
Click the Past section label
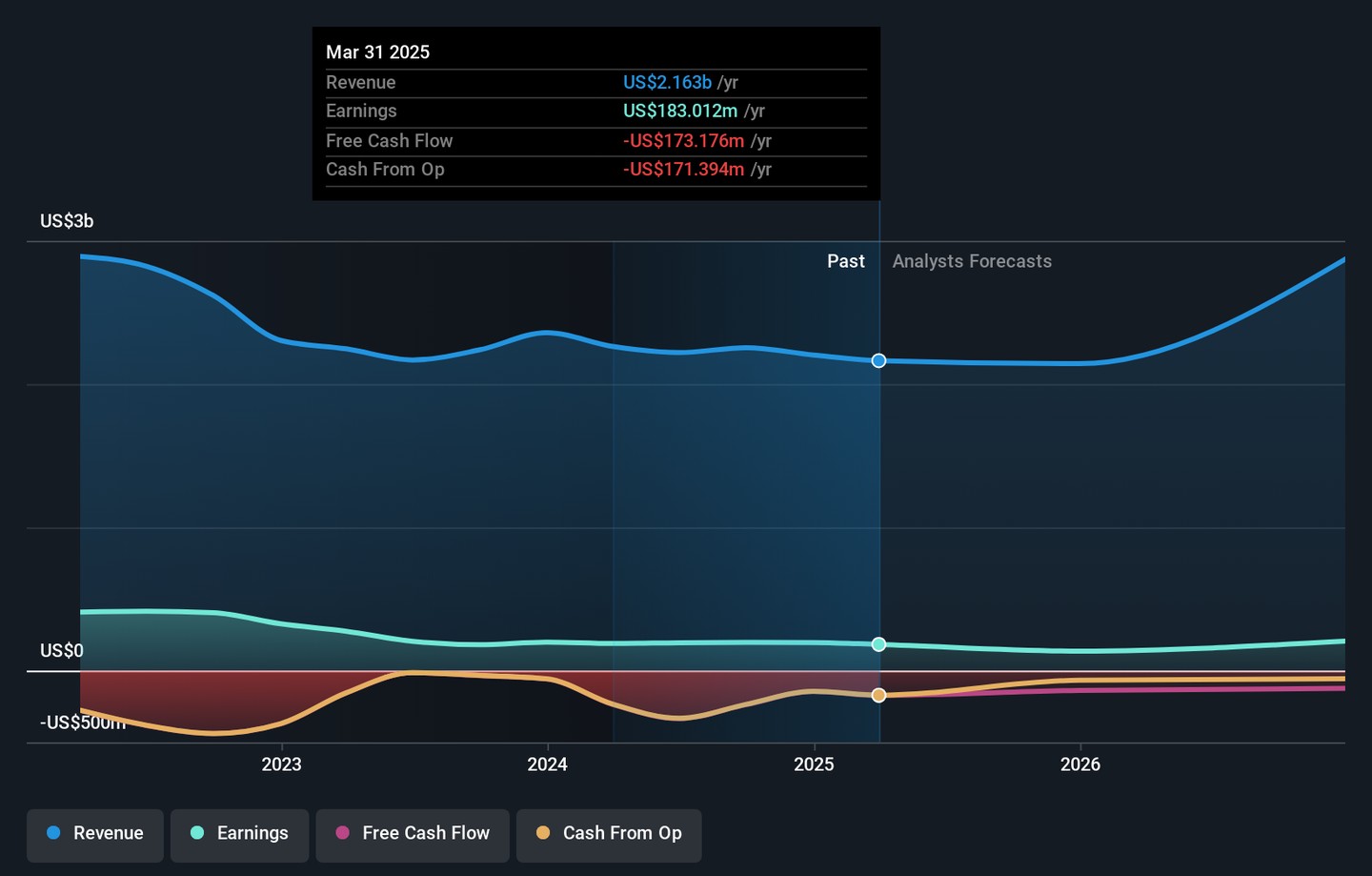click(x=845, y=261)
